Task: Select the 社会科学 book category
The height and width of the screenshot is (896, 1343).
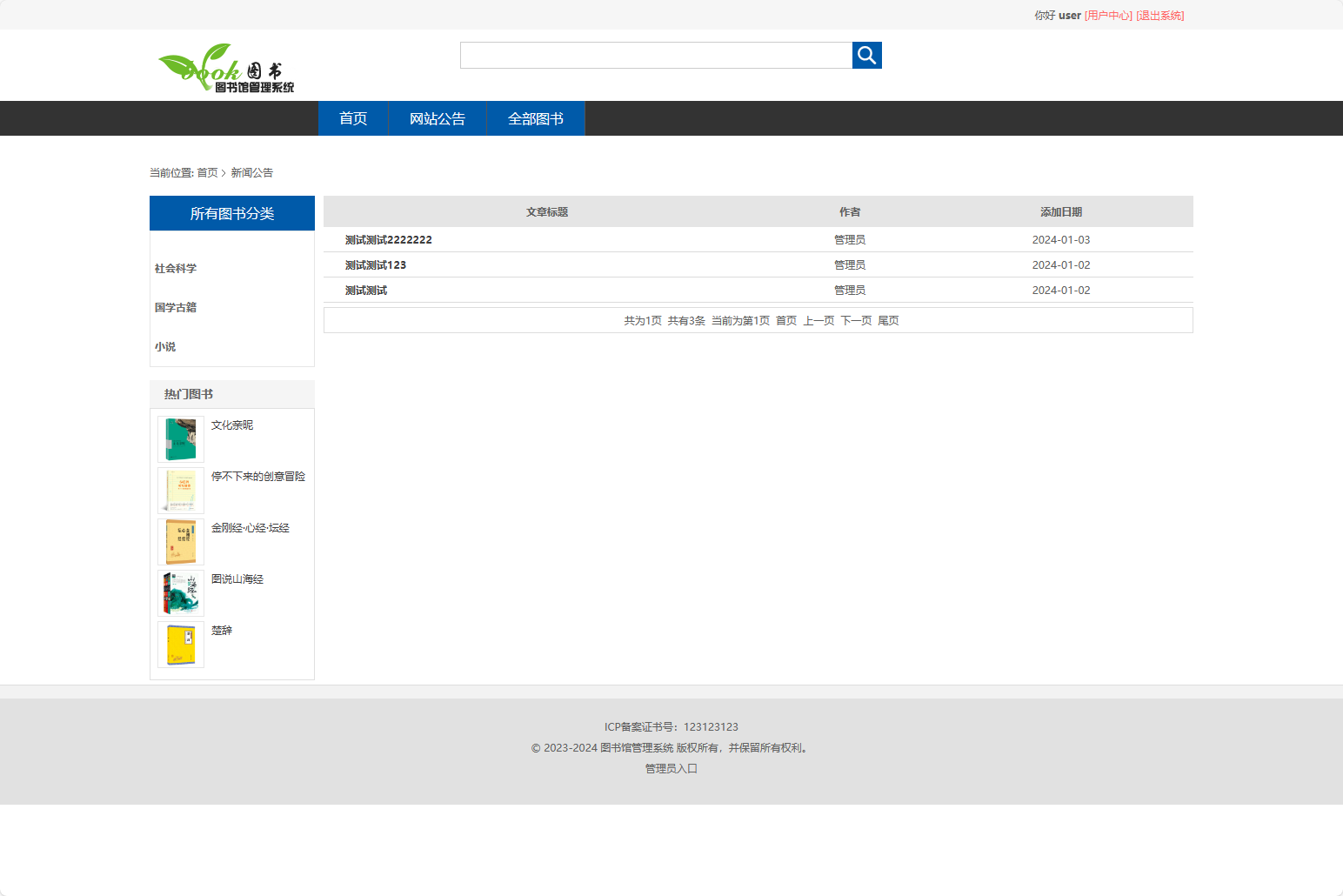Action: coord(176,269)
